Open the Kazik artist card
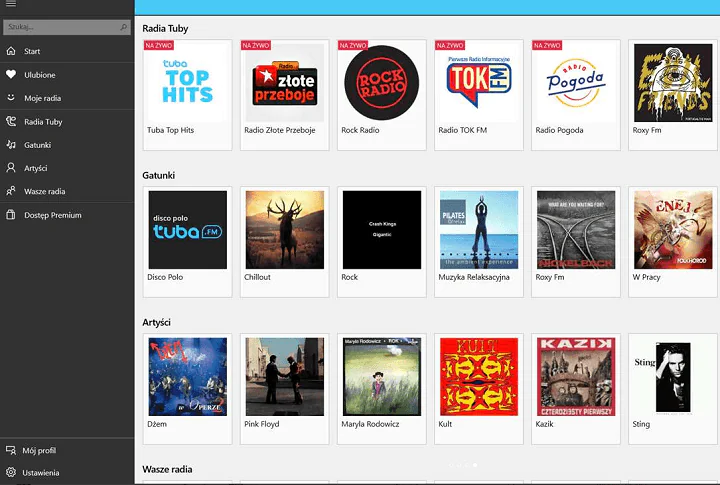This screenshot has width=720, height=485. coord(576,389)
